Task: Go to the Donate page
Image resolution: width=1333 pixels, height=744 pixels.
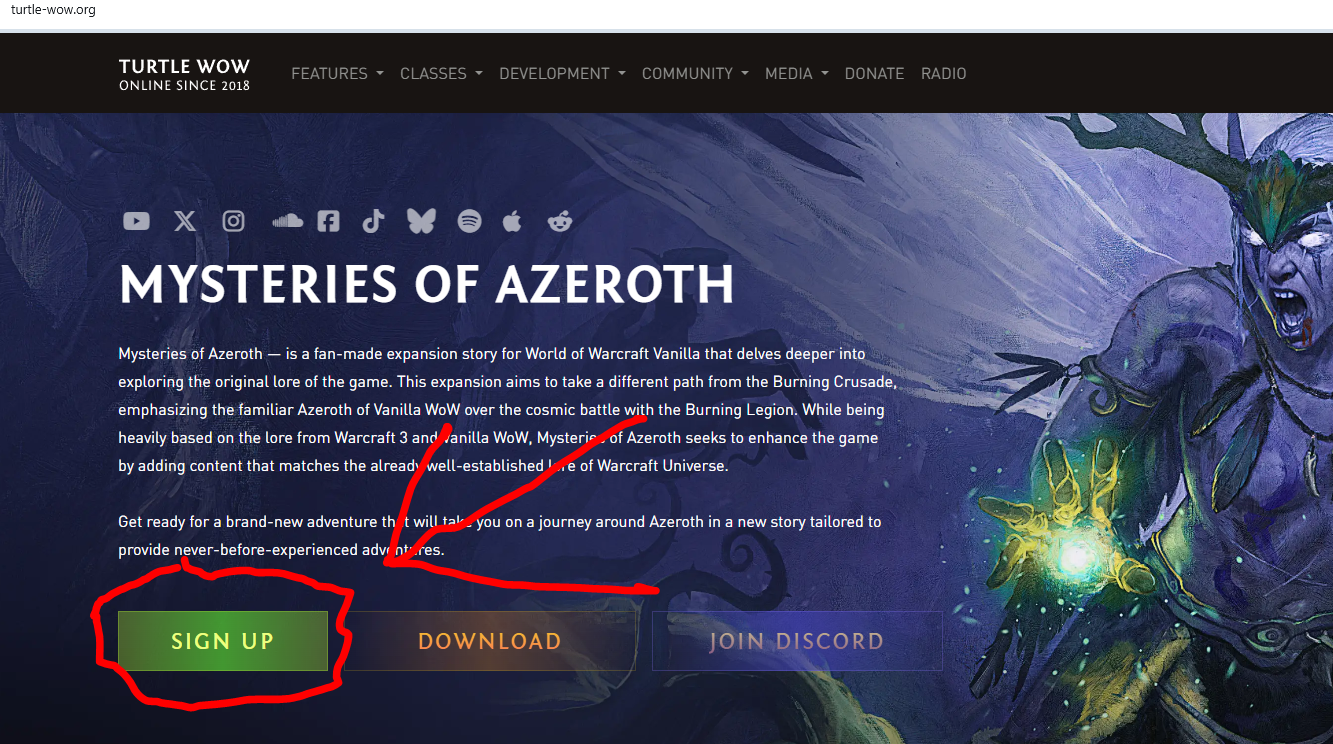Action: pyautogui.click(x=874, y=73)
